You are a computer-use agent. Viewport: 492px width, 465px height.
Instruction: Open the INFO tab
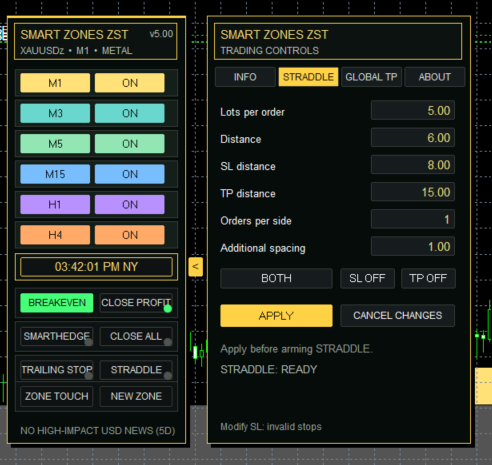245,77
